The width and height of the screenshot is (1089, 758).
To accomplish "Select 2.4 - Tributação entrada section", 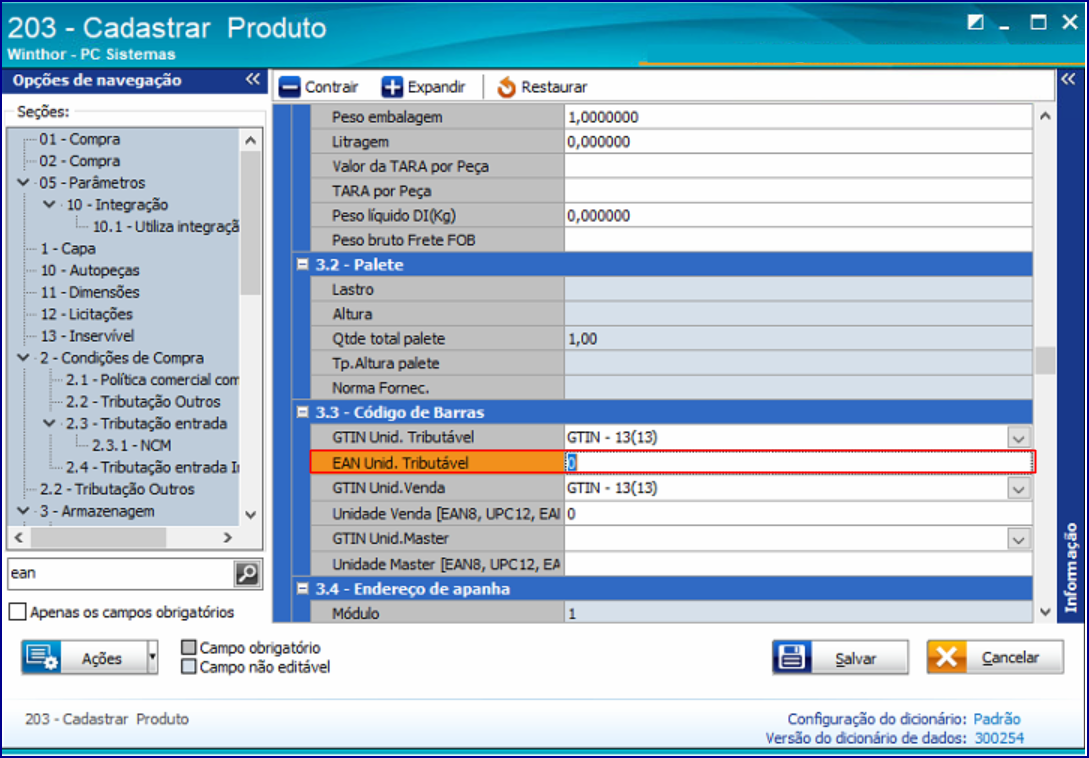I will pyautogui.click(x=152, y=467).
